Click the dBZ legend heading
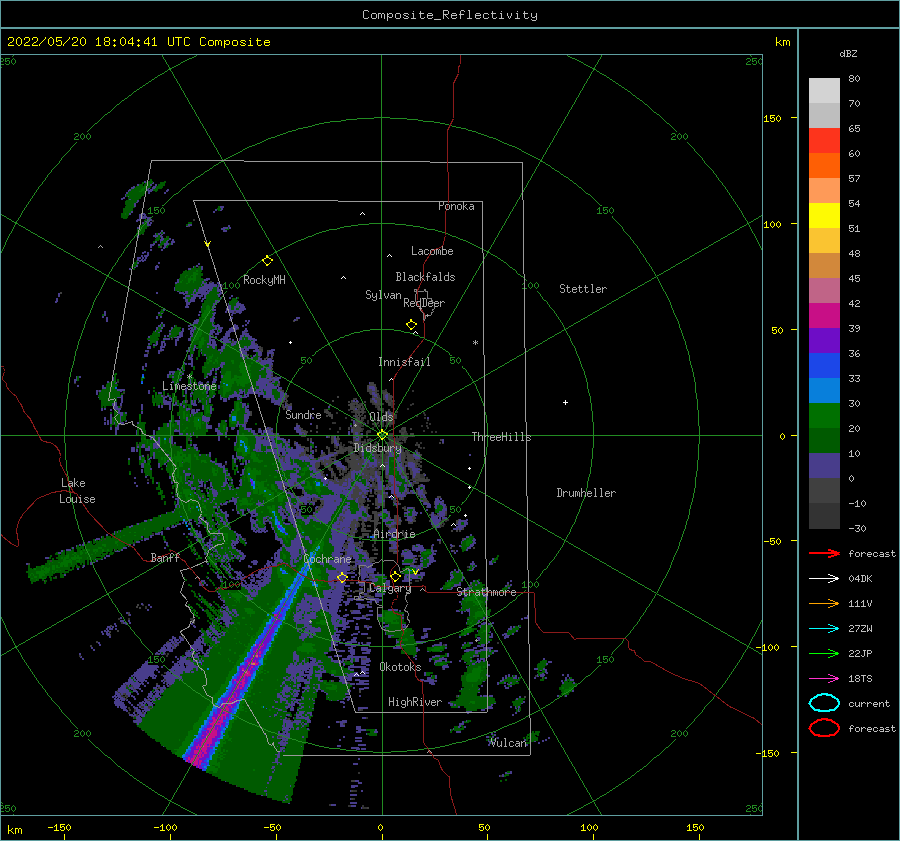900x841 pixels. click(848, 53)
